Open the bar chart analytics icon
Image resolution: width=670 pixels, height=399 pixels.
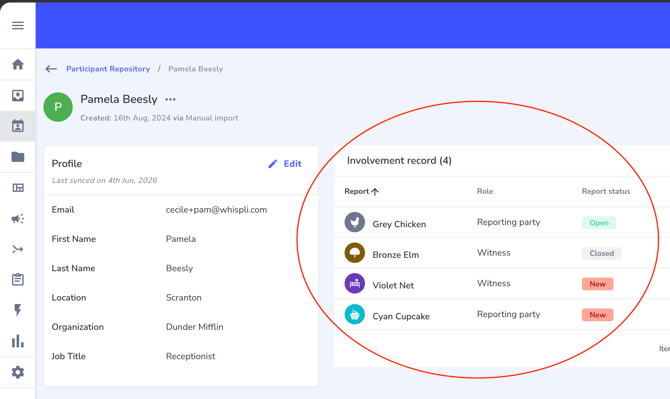[18, 341]
